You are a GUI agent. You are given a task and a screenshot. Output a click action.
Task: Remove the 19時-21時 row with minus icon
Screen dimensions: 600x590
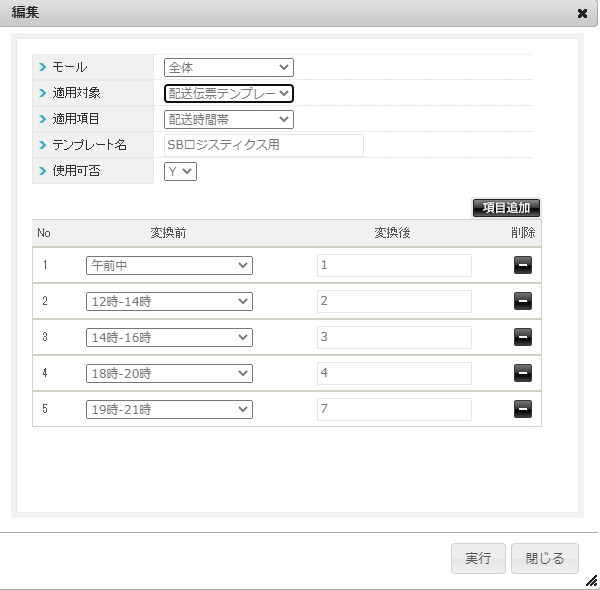tap(522, 409)
